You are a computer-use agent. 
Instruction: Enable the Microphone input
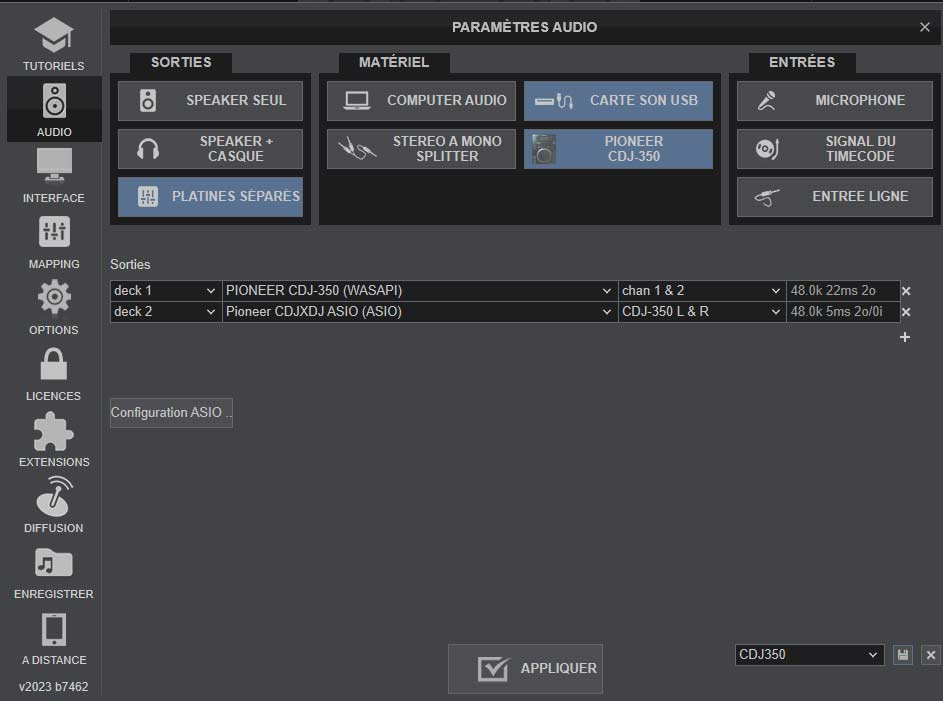point(835,101)
